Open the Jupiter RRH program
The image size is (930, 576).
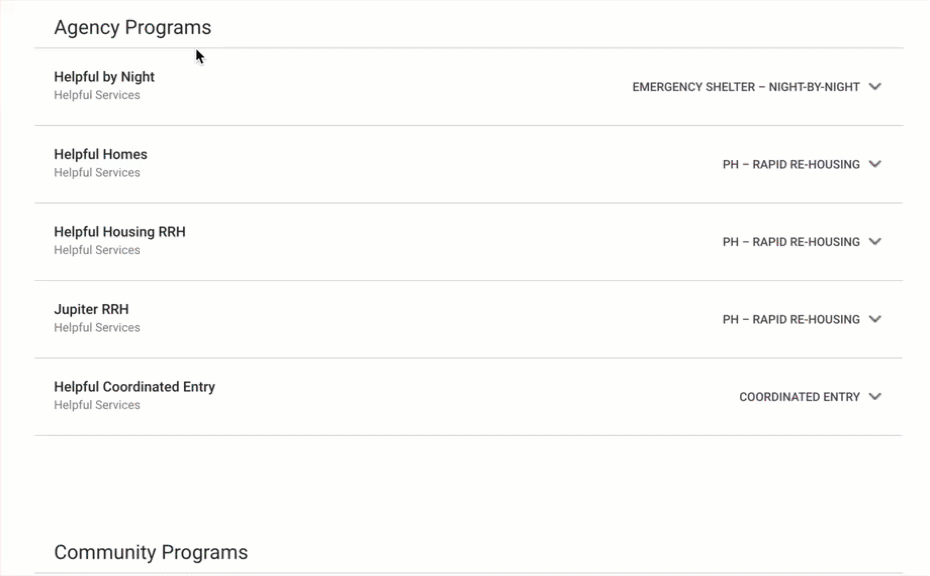(91, 309)
